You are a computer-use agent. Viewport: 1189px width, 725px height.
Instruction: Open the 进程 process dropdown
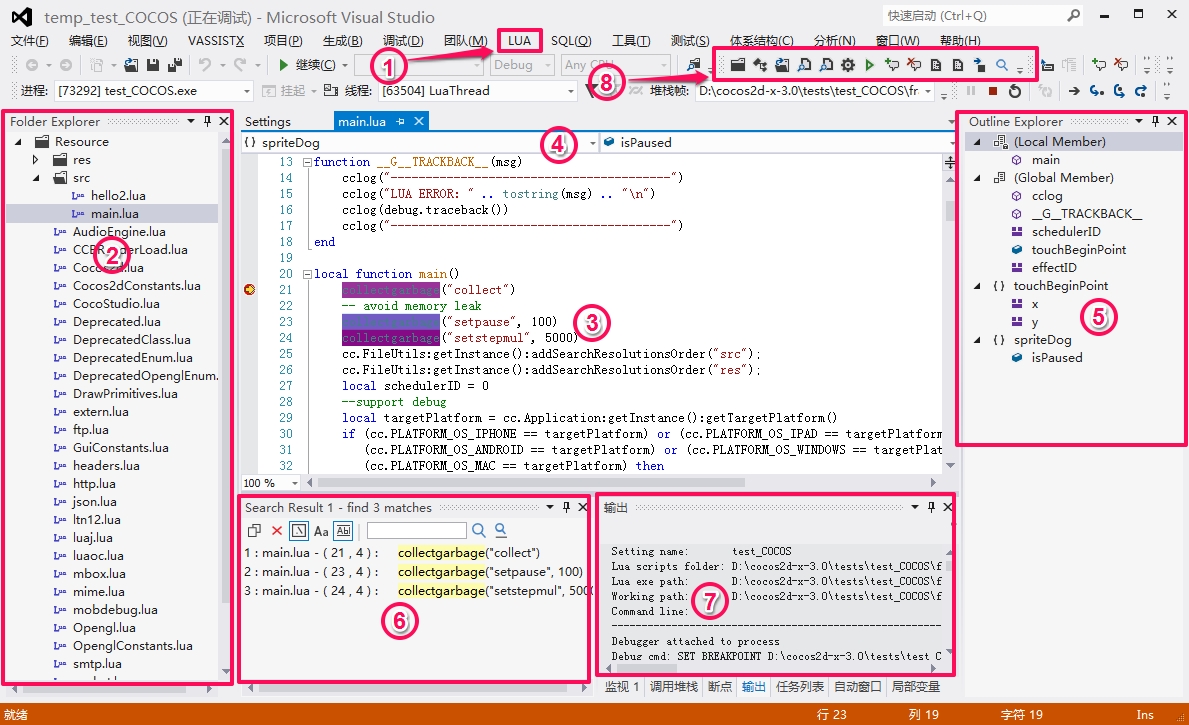click(x=246, y=91)
